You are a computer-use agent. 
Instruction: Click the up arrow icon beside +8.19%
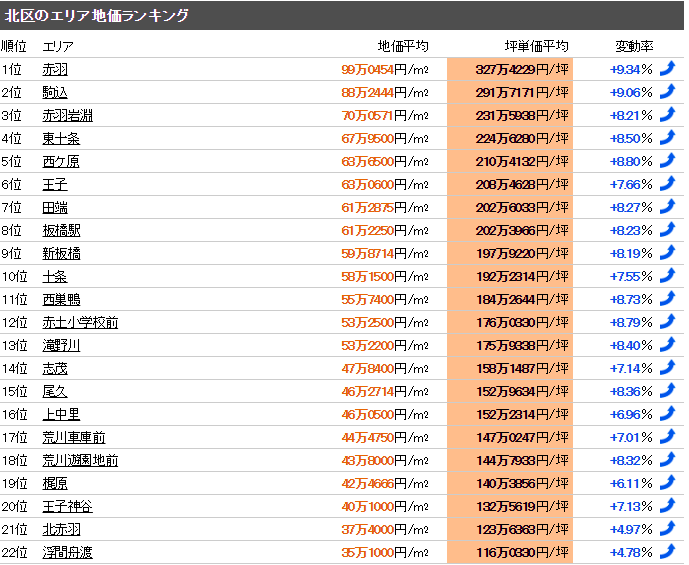[x=667, y=253]
